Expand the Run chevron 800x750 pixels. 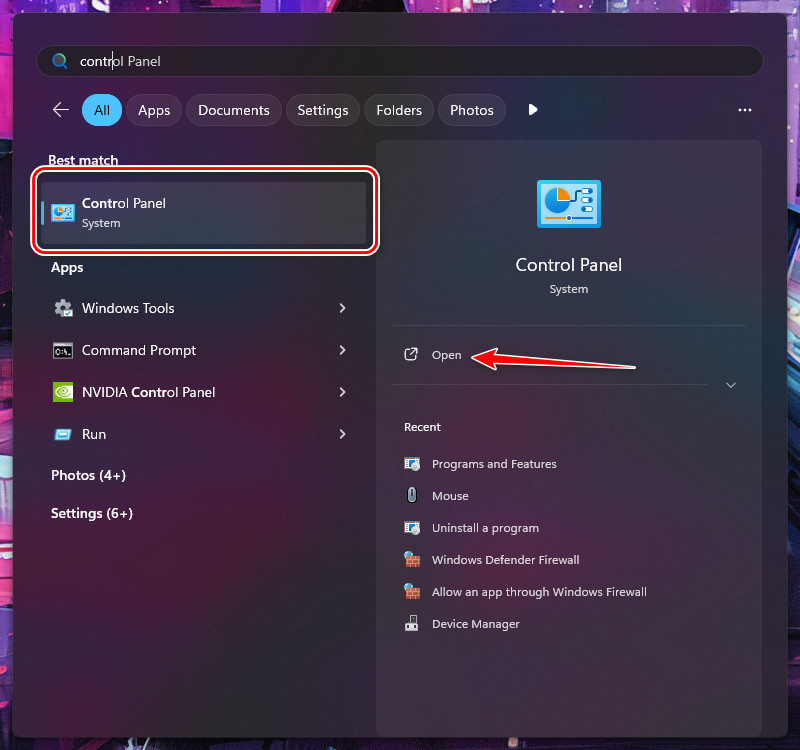click(x=342, y=434)
